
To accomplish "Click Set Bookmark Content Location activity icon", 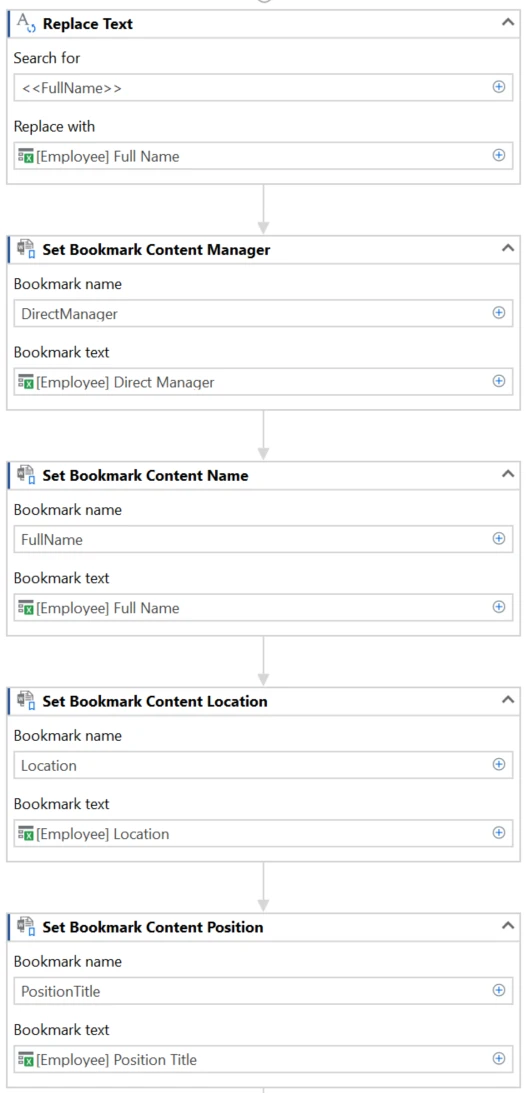I will (x=27, y=701).
